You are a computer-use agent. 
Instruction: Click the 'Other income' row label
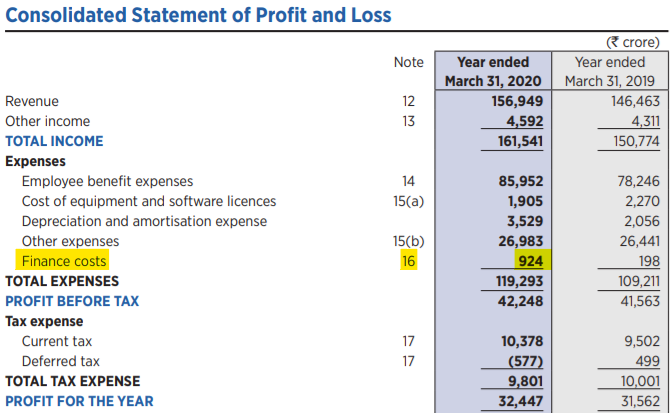click(48, 121)
